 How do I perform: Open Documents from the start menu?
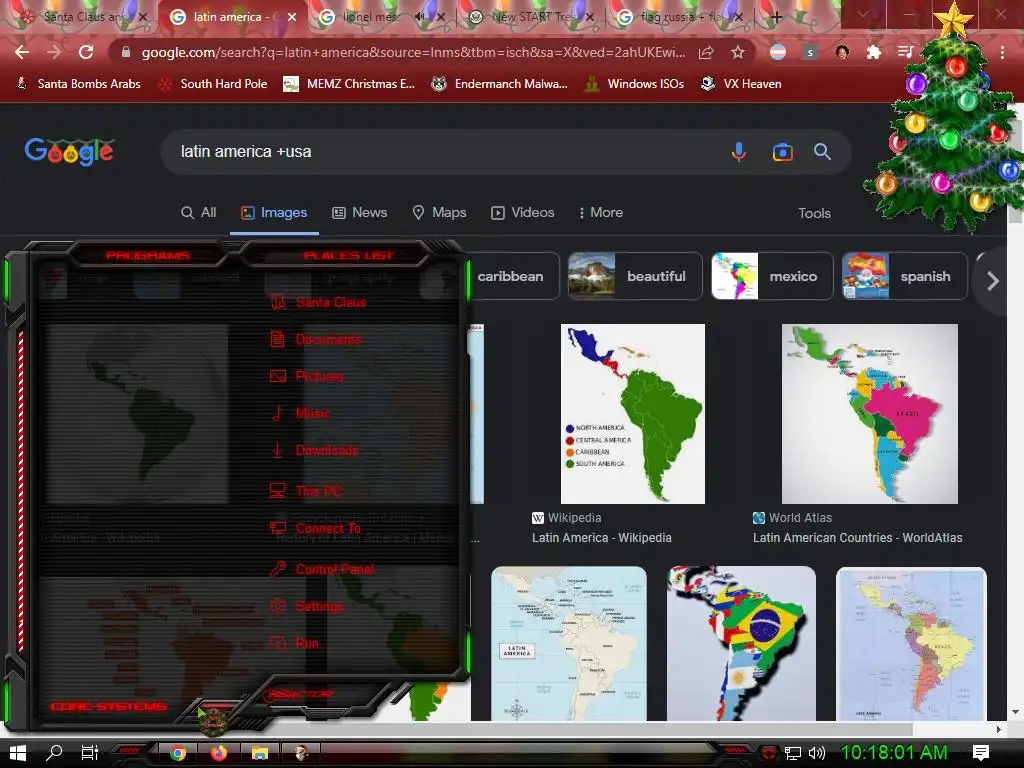316,340
